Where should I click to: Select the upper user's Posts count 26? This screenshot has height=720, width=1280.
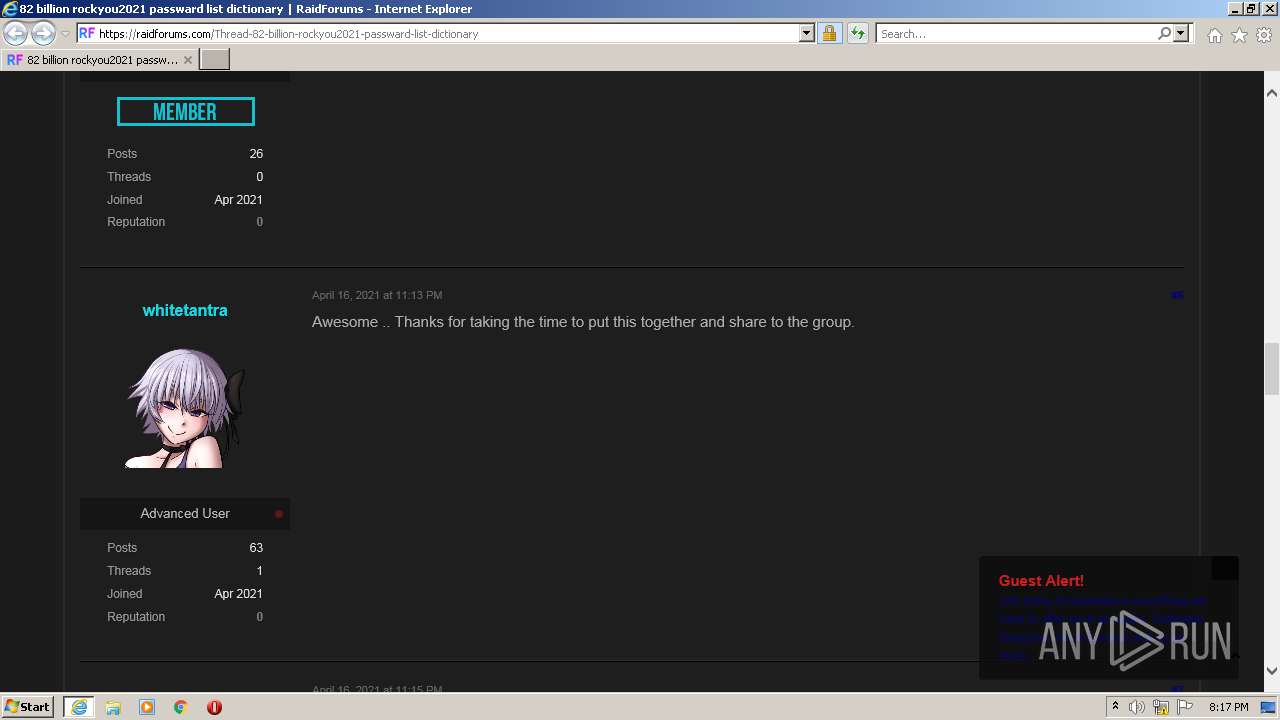pyautogui.click(x=256, y=154)
